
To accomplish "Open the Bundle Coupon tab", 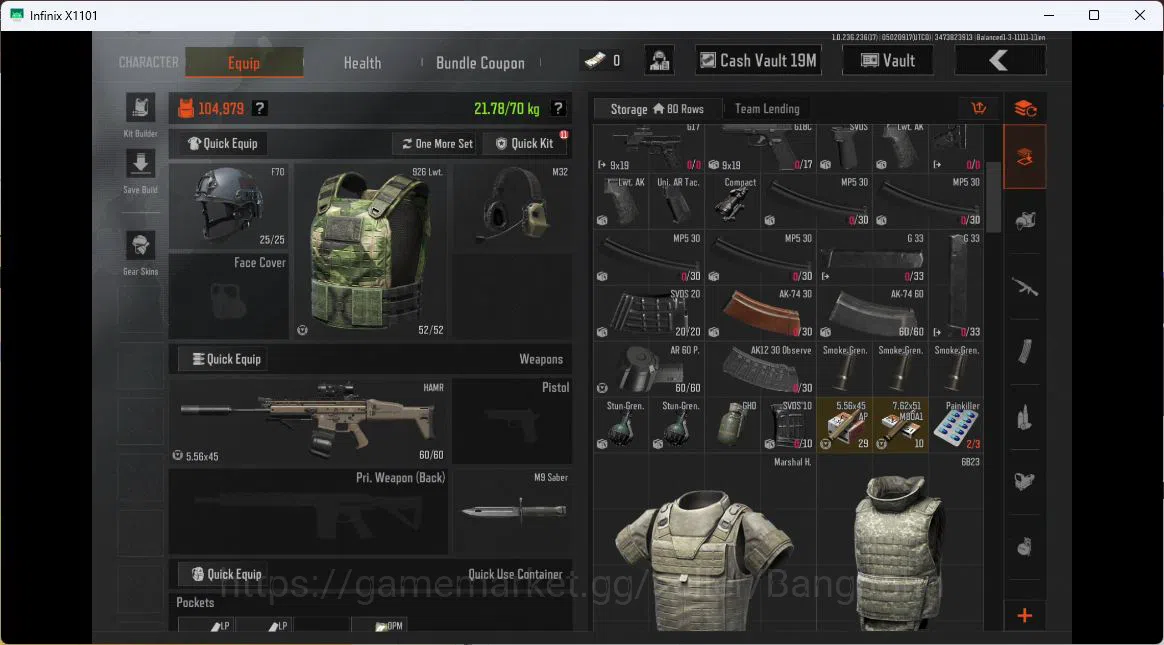I will tap(480, 63).
